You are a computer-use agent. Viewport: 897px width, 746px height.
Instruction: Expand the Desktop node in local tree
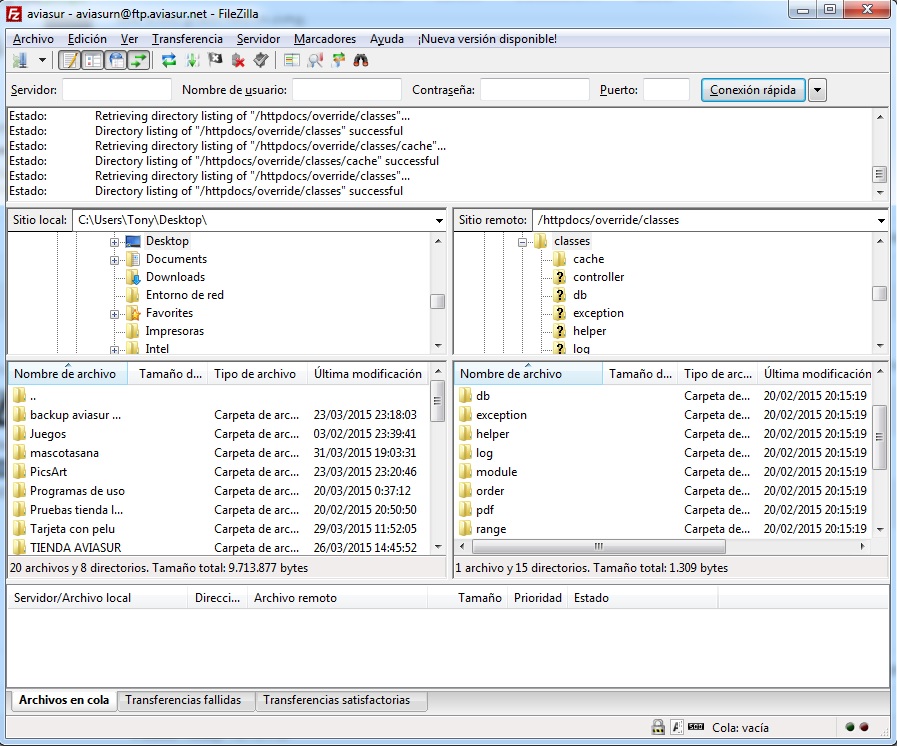click(114, 242)
